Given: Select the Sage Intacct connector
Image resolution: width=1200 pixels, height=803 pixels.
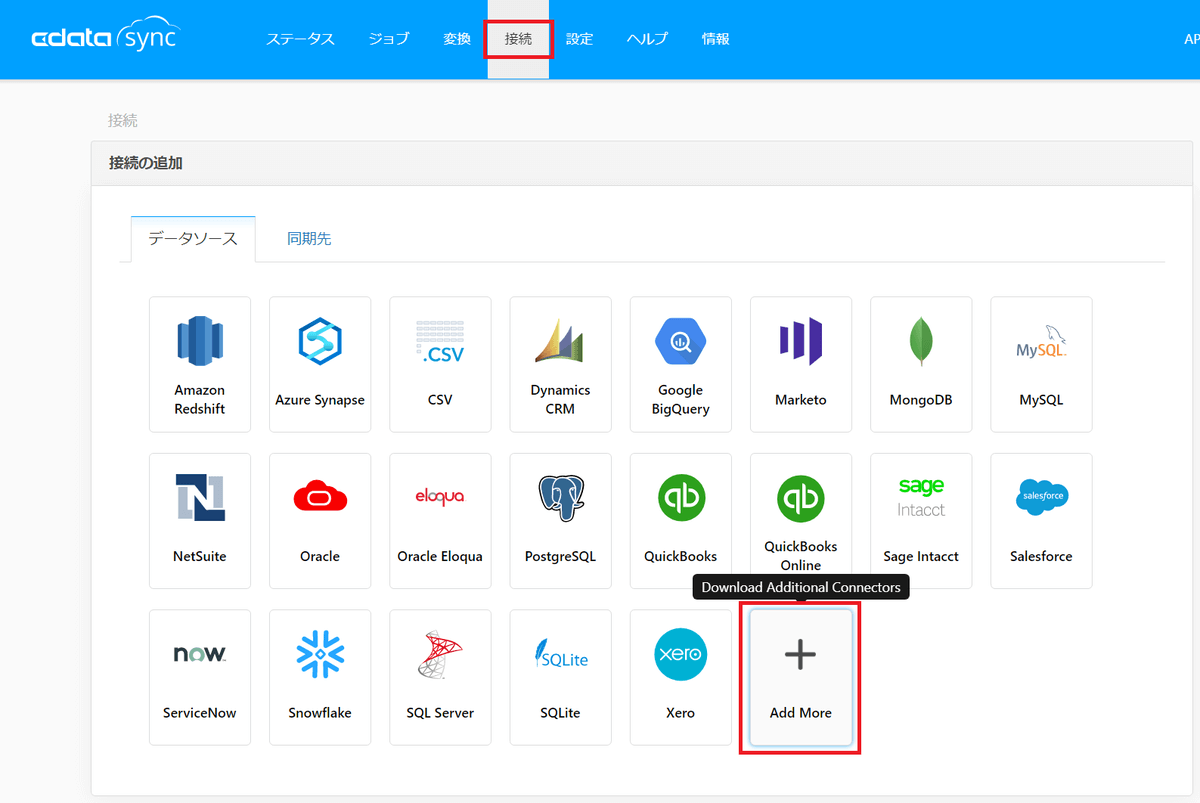Looking at the screenshot, I should (x=920, y=520).
